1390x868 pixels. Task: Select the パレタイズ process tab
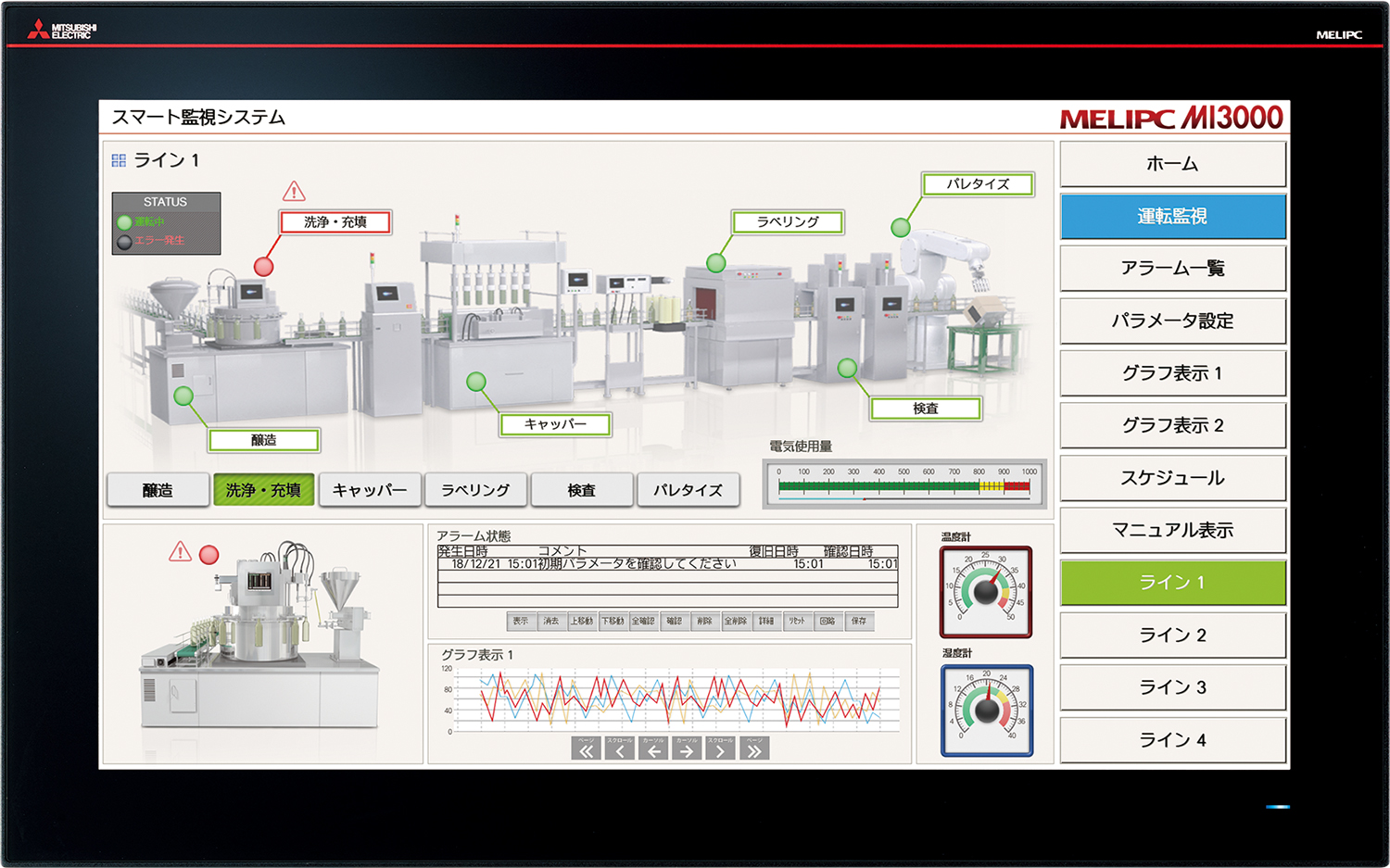[x=688, y=490]
